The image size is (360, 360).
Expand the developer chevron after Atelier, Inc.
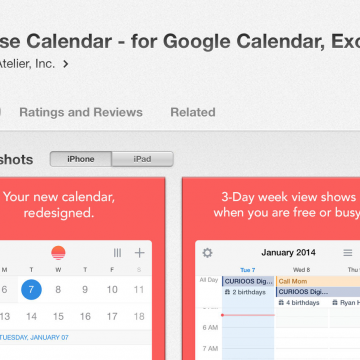[x=66, y=64]
